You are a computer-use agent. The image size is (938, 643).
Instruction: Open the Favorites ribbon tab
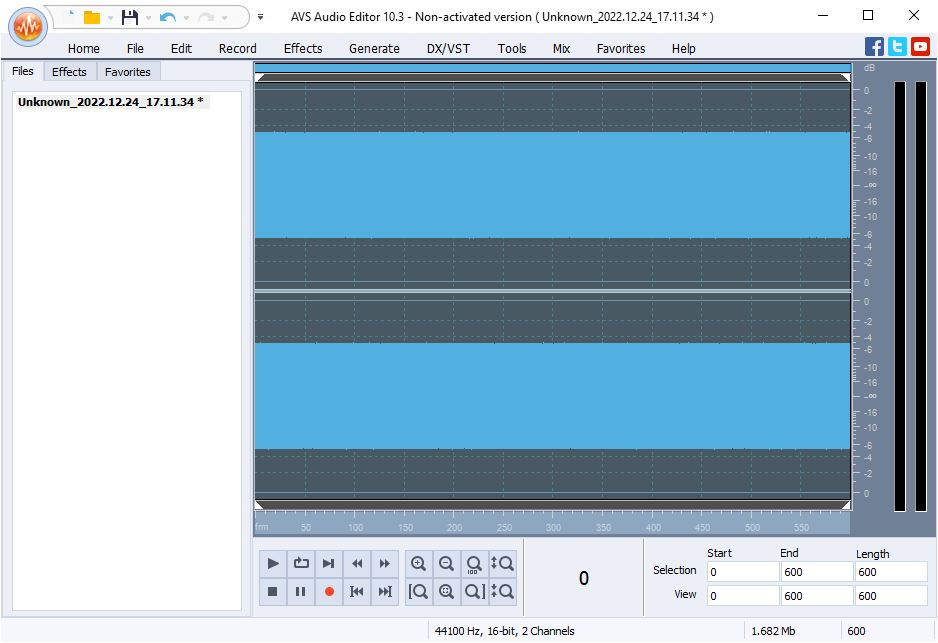(621, 48)
